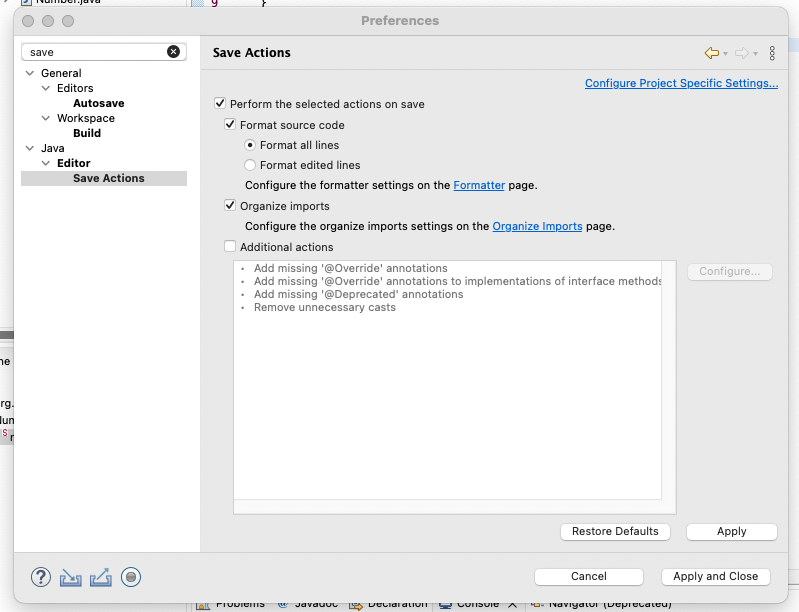Select Format all lines option
This screenshot has height=612, width=799.
click(x=250, y=145)
